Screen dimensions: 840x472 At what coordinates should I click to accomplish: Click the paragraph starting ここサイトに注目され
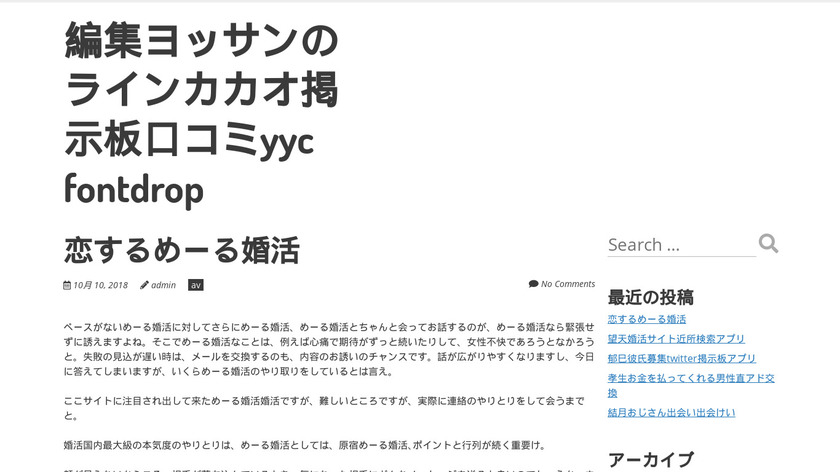[x=324, y=408]
